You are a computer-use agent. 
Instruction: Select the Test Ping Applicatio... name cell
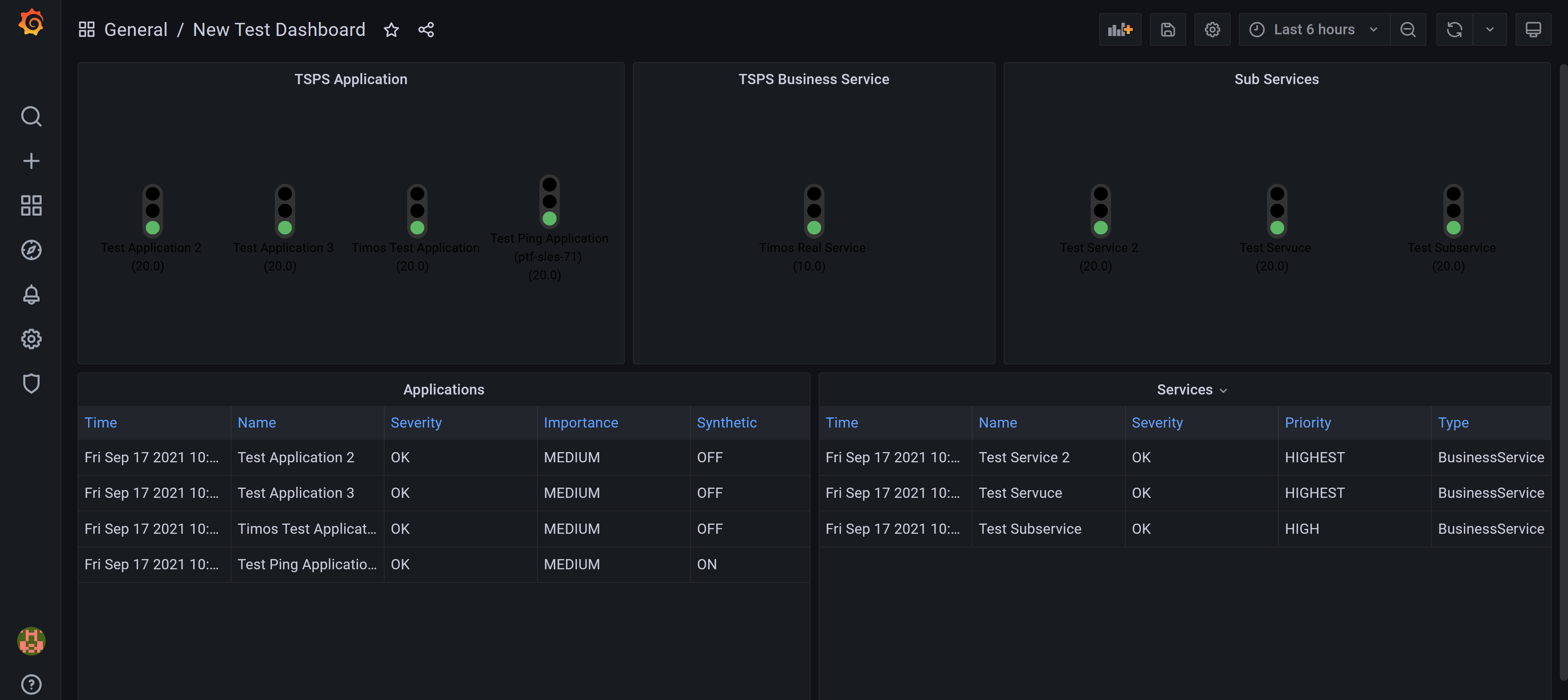[x=307, y=564]
